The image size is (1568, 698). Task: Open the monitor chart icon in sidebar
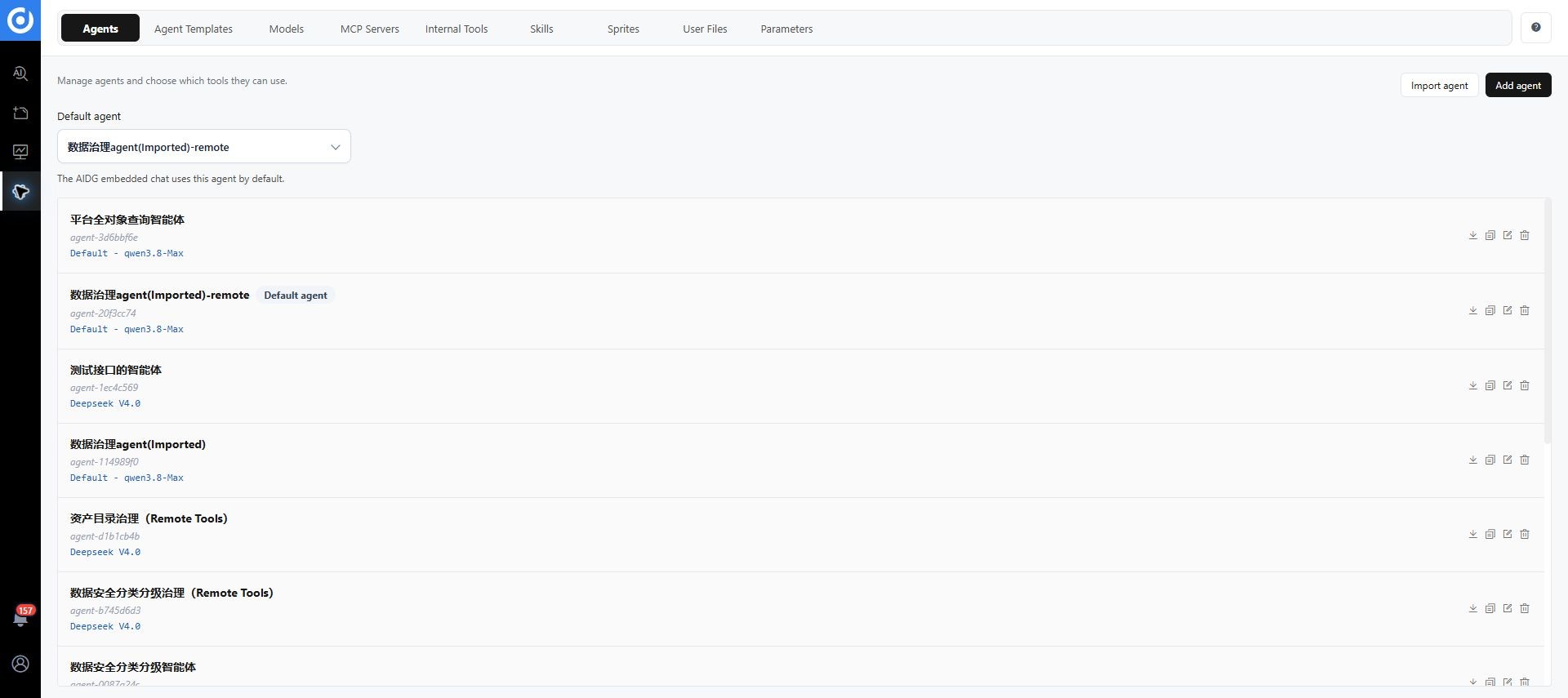coord(20,152)
